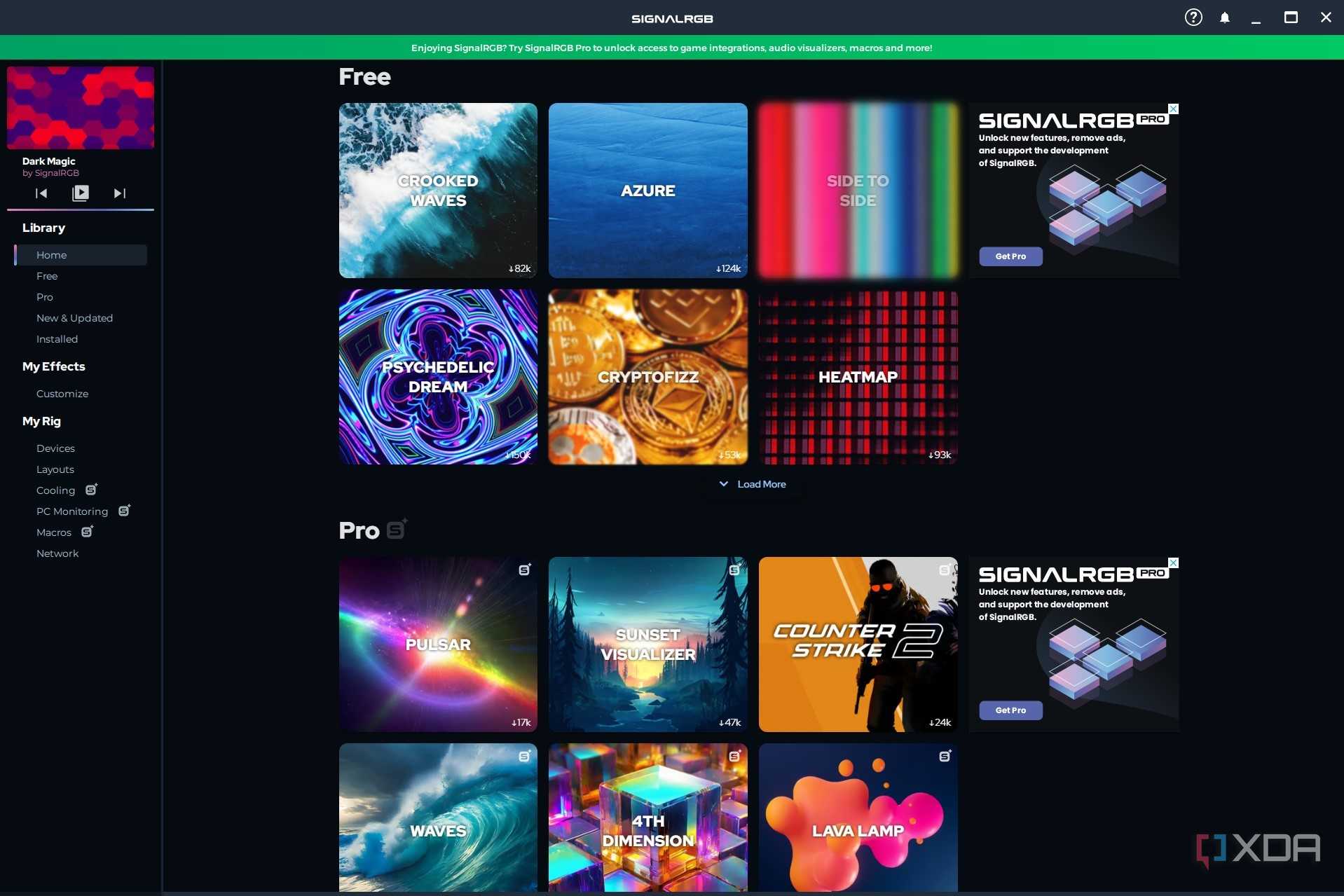
Task: Open the 4th Dimension effect
Action: [648, 818]
